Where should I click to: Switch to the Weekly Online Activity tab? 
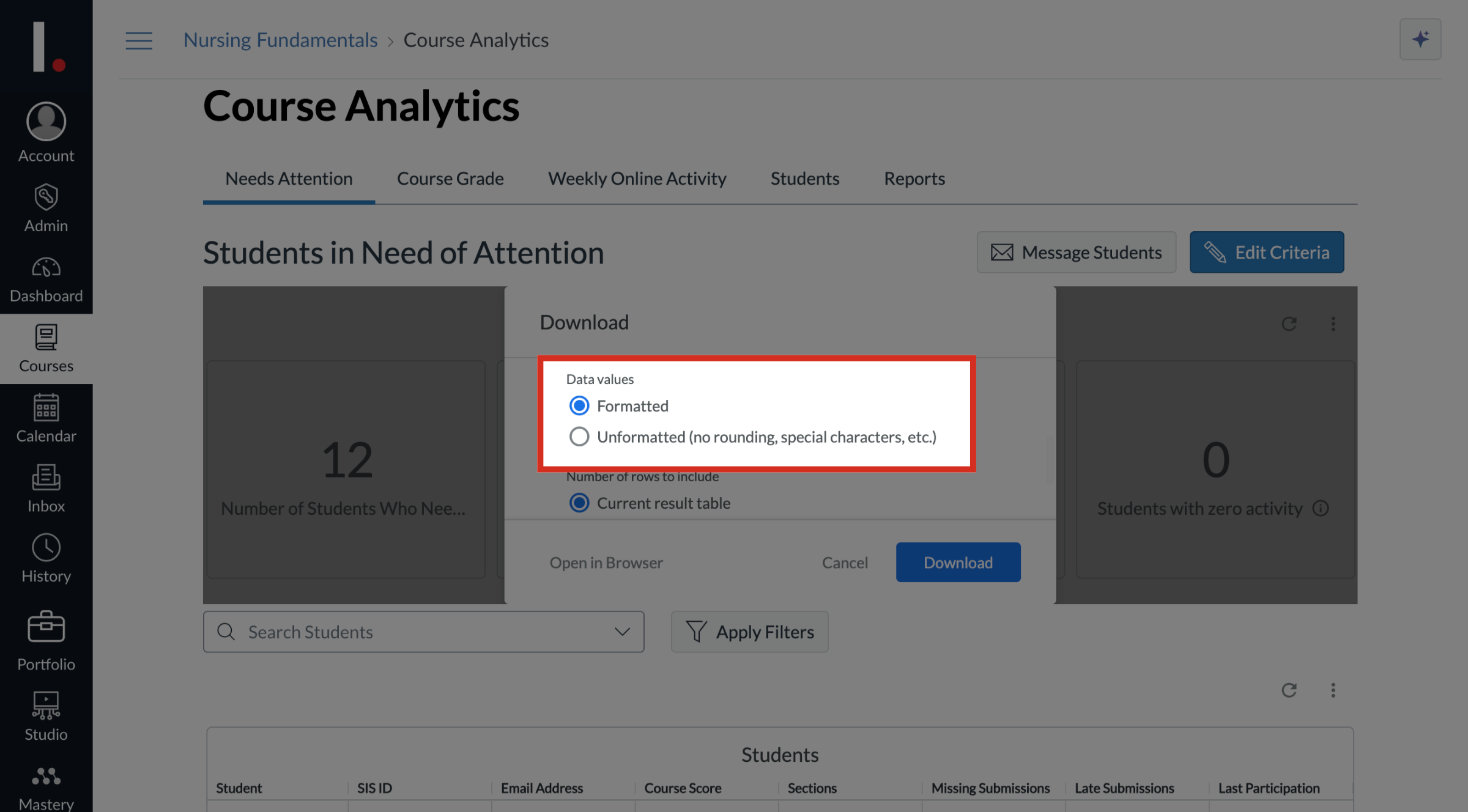tap(637, 179)
